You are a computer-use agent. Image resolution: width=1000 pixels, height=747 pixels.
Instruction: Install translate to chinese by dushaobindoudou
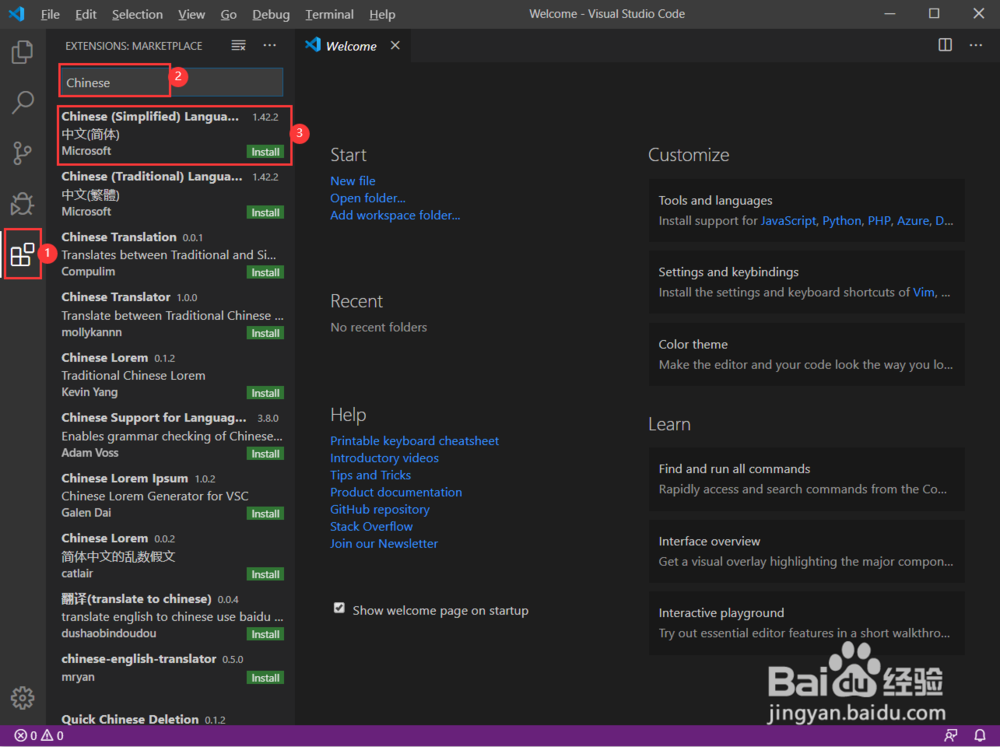[x=265, y=634]
